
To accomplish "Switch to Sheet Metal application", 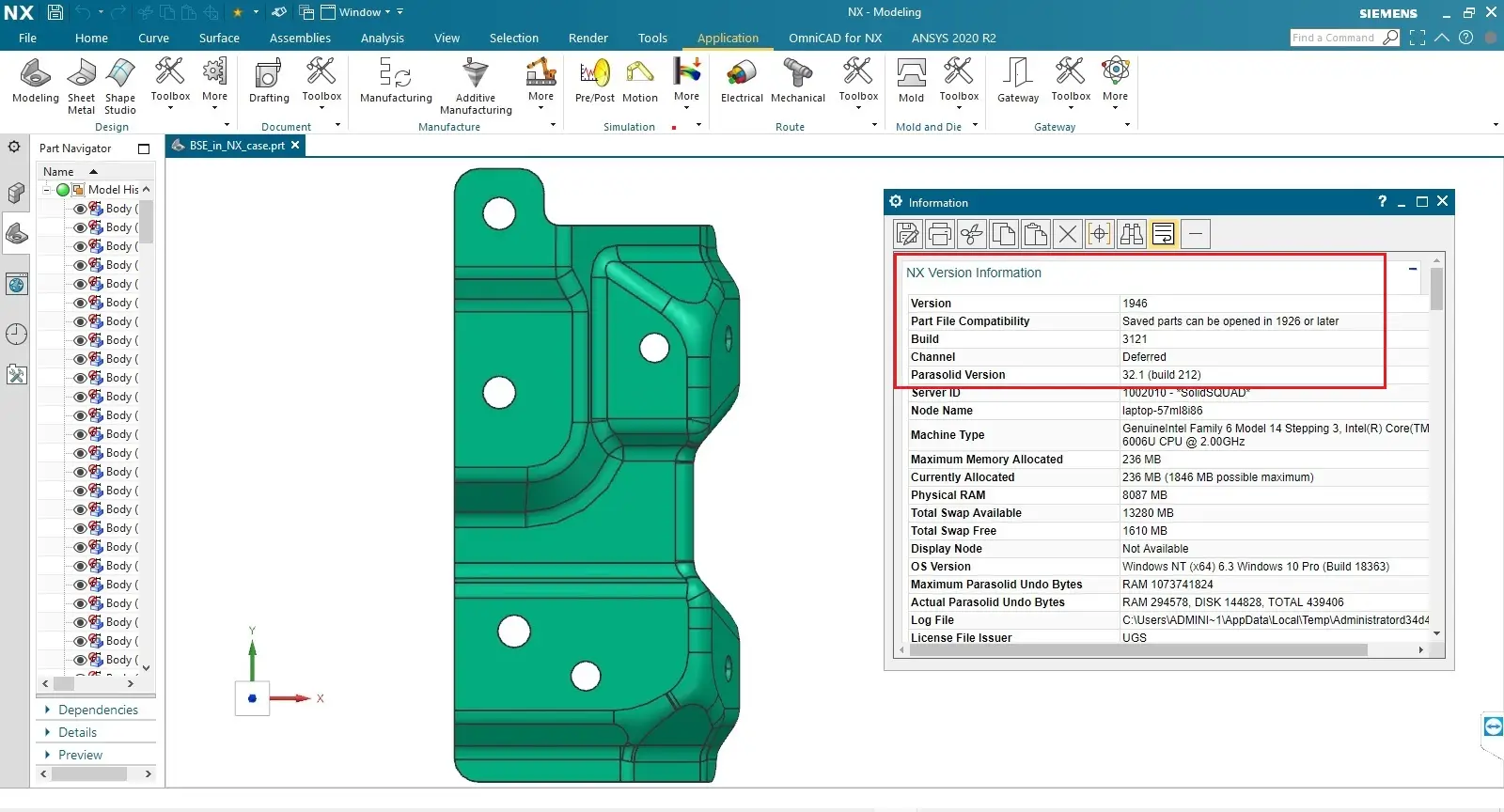I will click(82, 86).
